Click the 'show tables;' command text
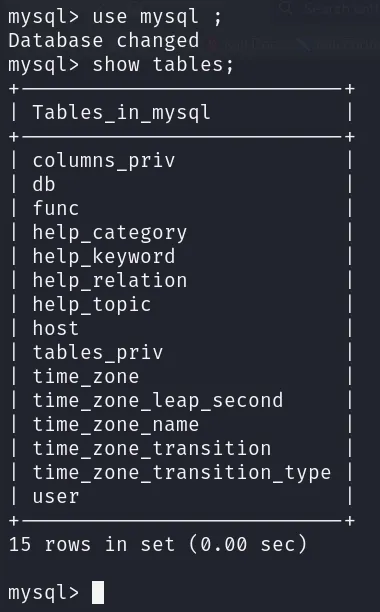This screenshot has height=612, width=380. point(163,64)
